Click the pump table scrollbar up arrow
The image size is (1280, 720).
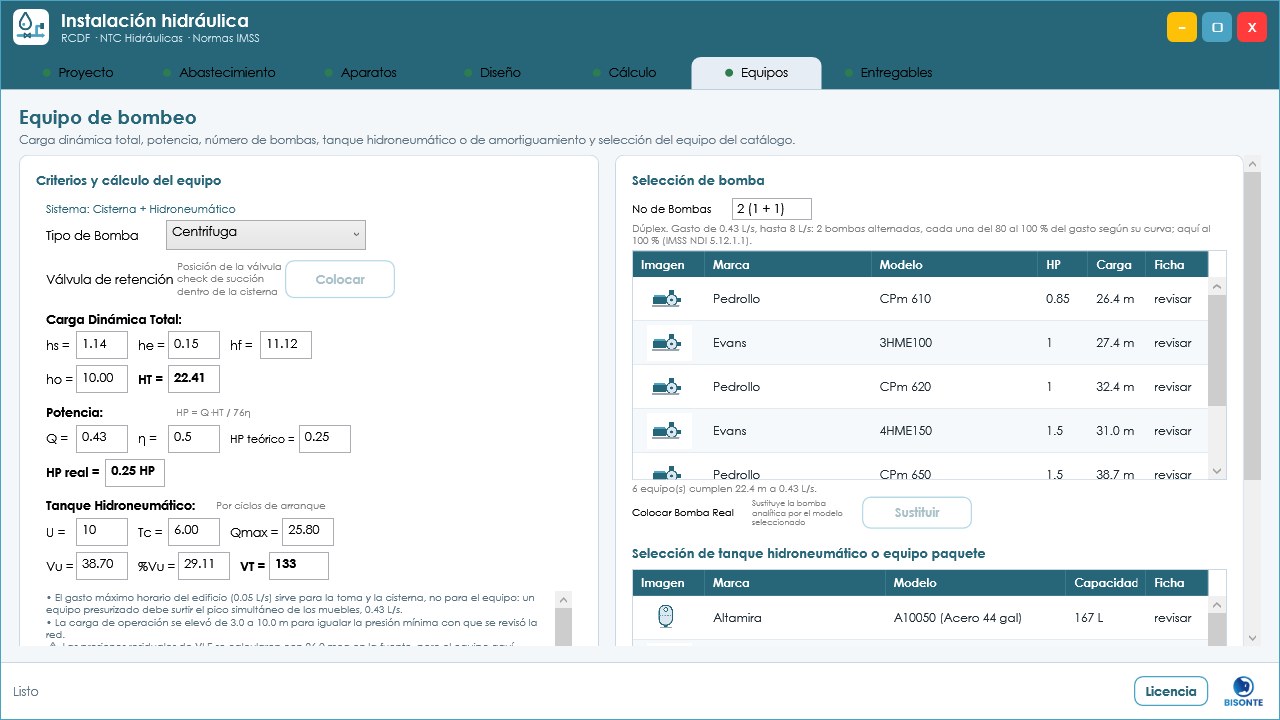point(1217,286)
